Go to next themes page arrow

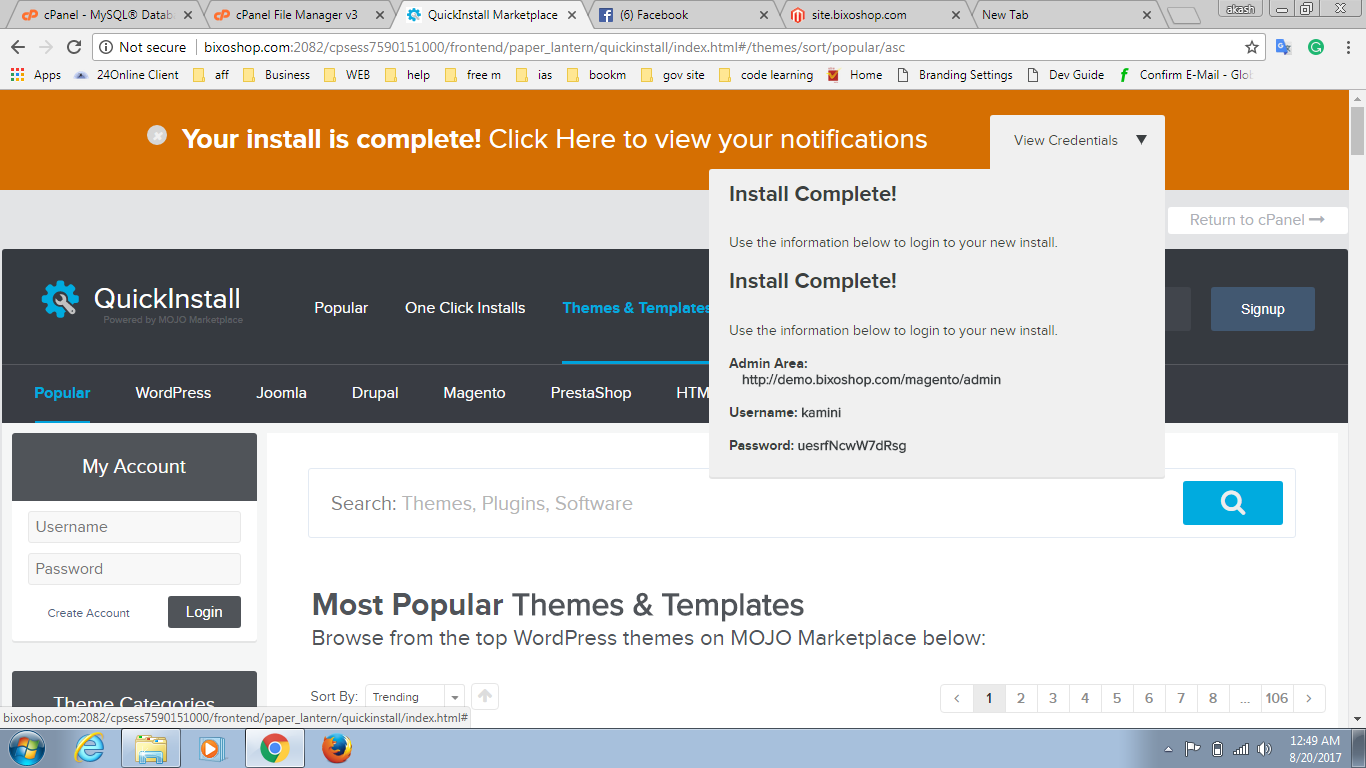tap(1309, 698)
